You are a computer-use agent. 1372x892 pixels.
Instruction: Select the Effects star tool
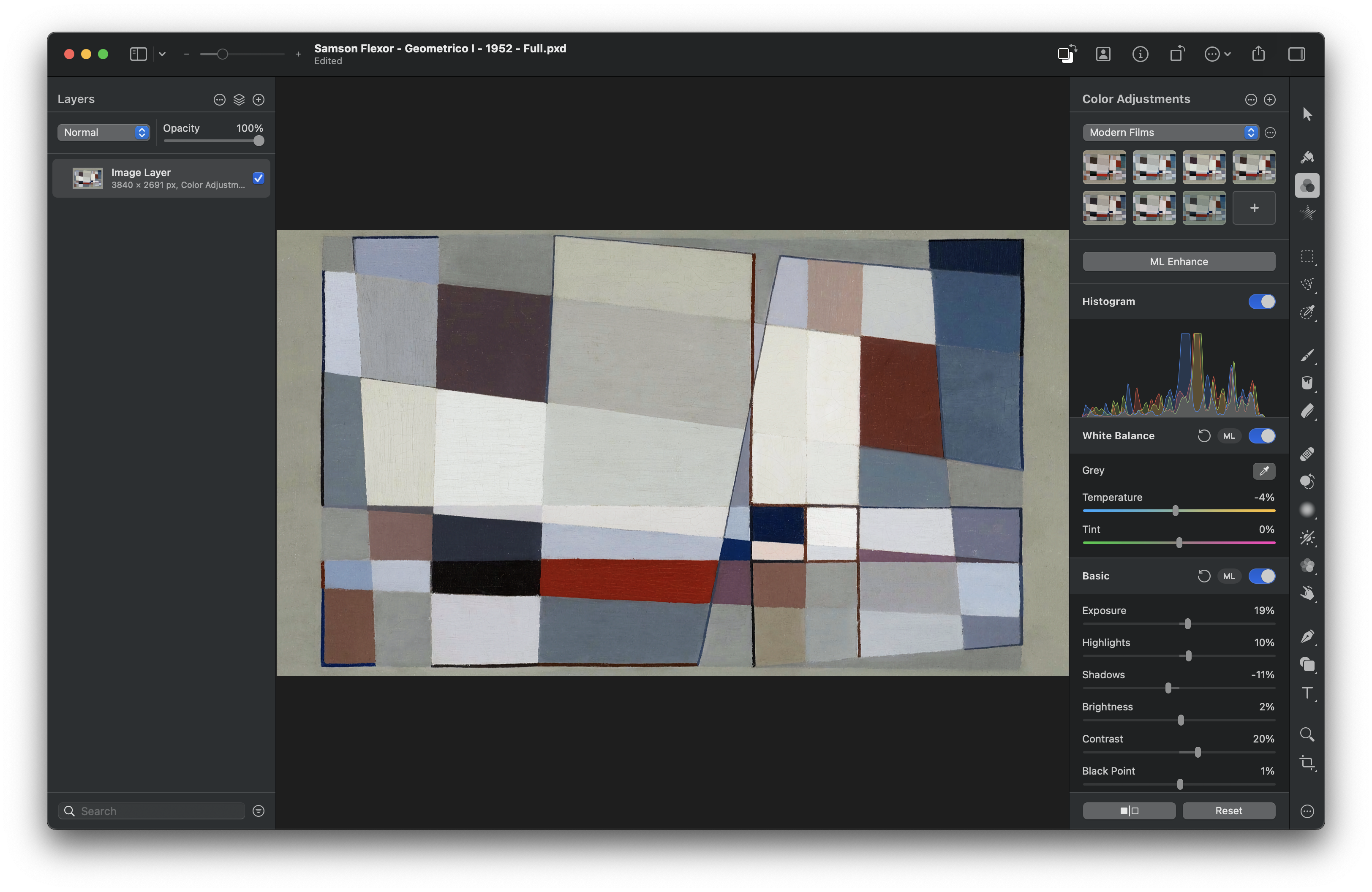pos(1307,214)
